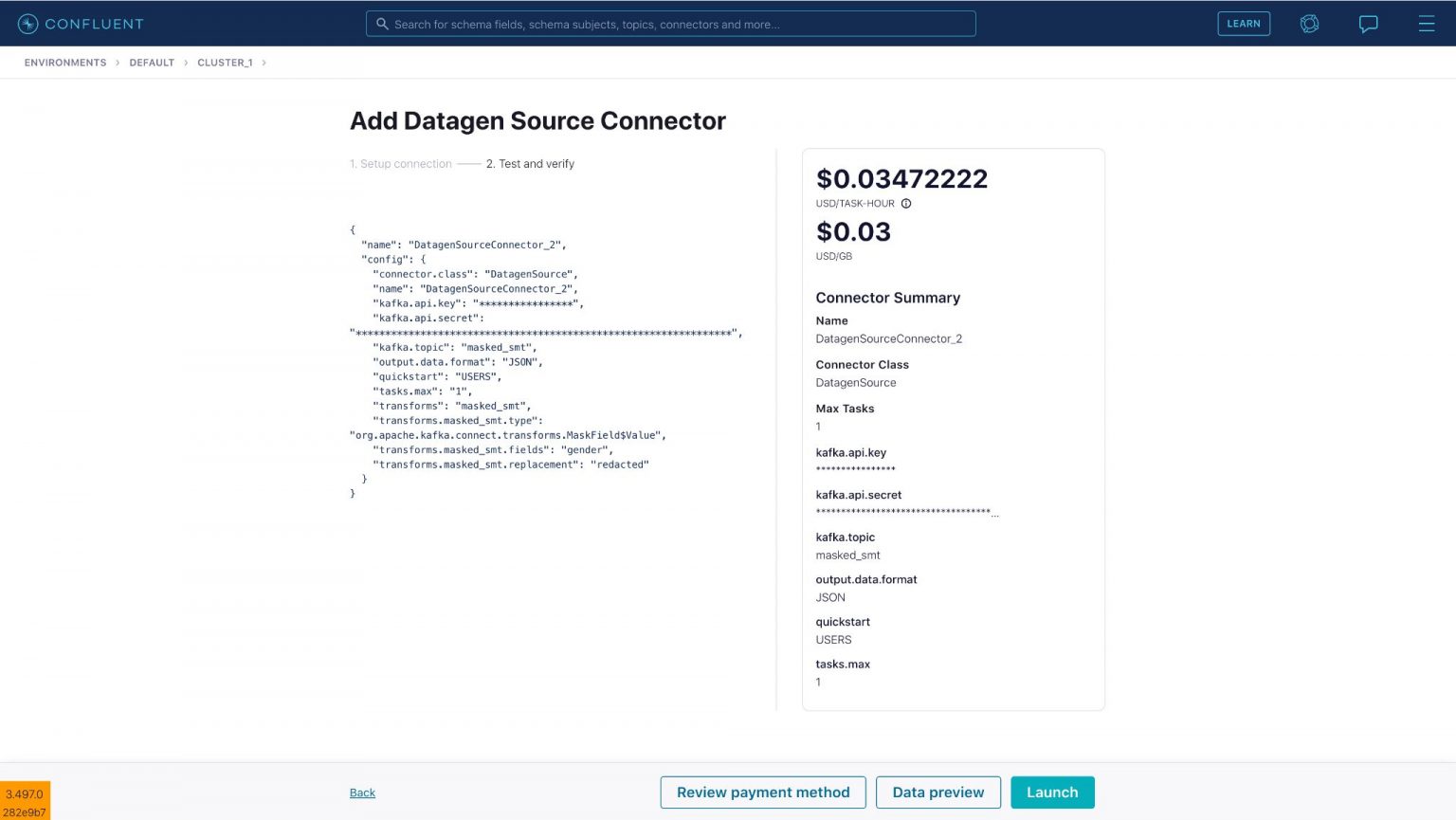
Task: Go Back to connector setup
Action: tap(362, 792)
